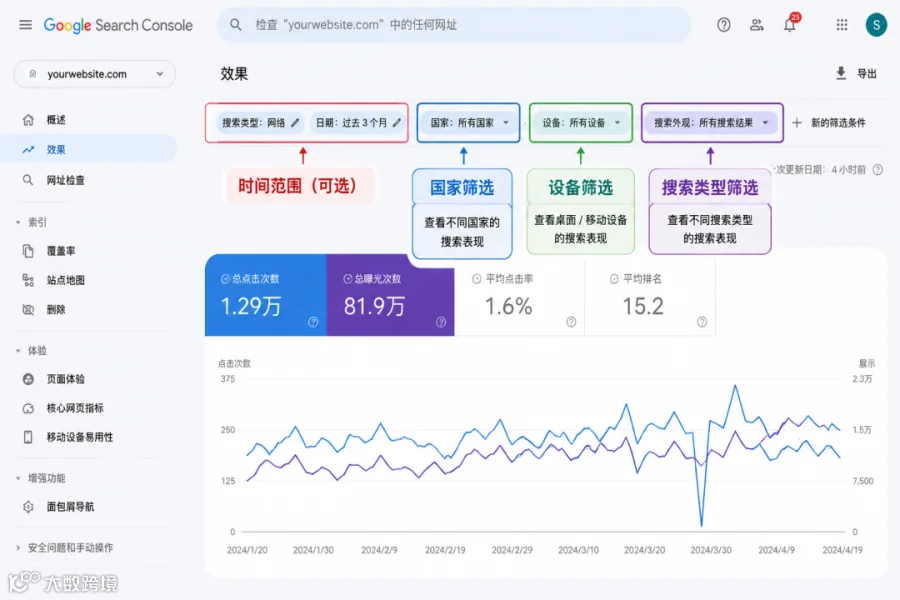Click the 2024/3/30 date on chart axis
Viewport: 900px width, 600px height.
tap(711, 550)
